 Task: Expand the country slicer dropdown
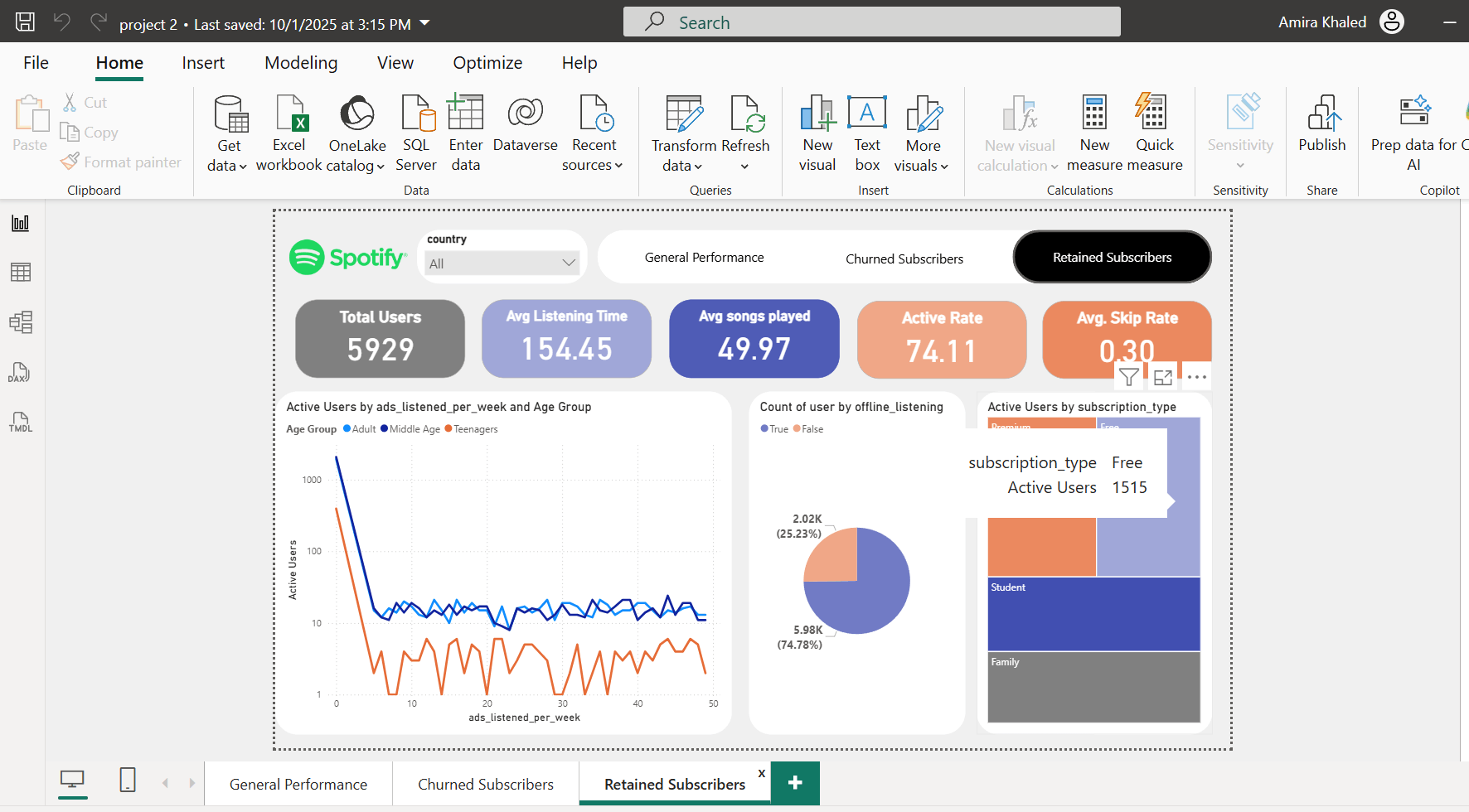click(x=569, y=263)
